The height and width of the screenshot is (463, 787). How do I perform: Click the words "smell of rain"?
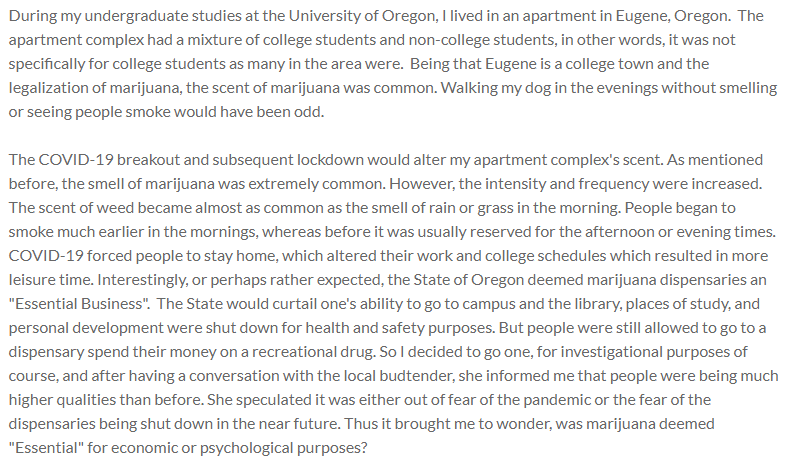[x=413, y=208]
